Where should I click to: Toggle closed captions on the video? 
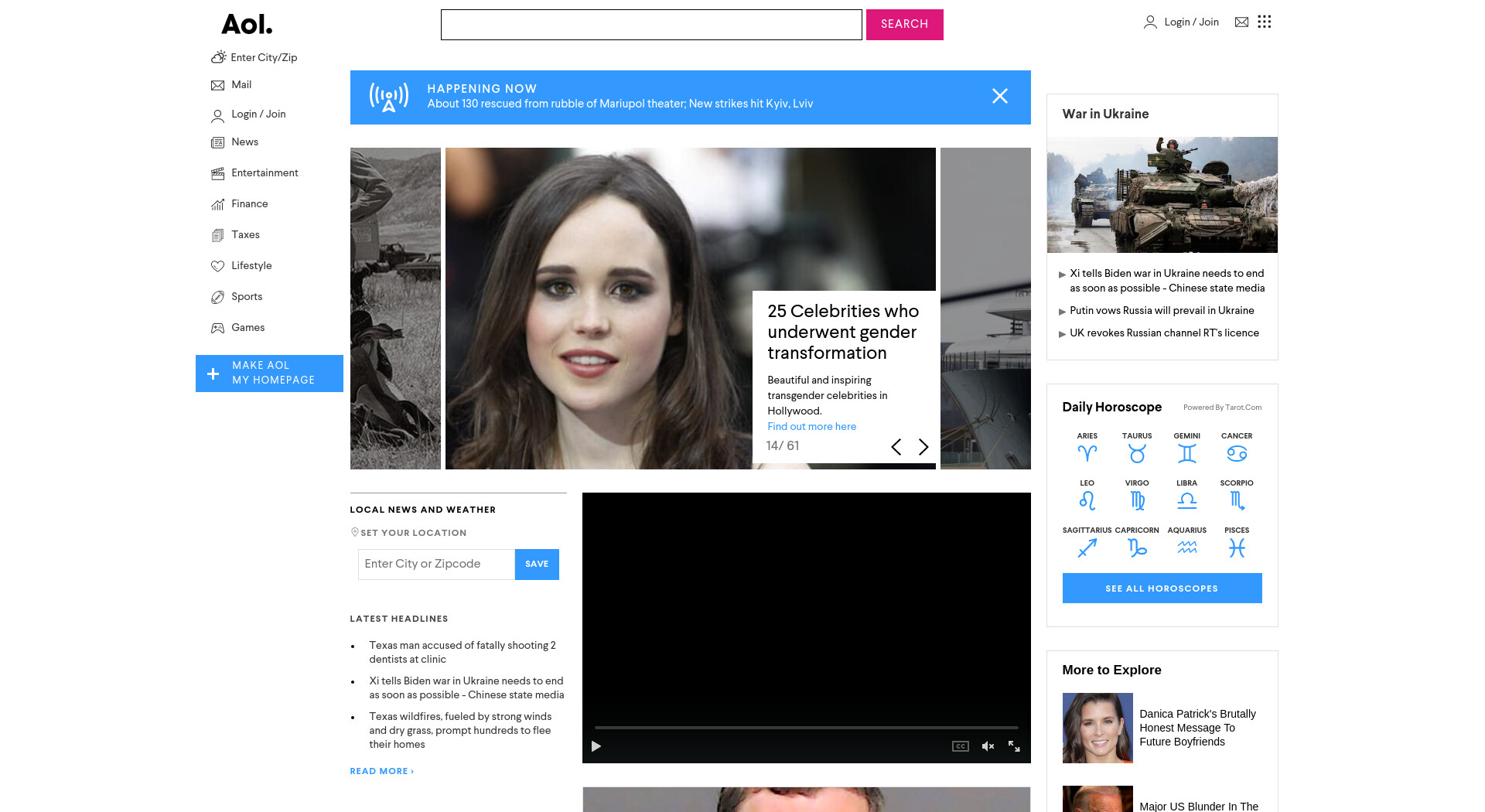(961, 746)
